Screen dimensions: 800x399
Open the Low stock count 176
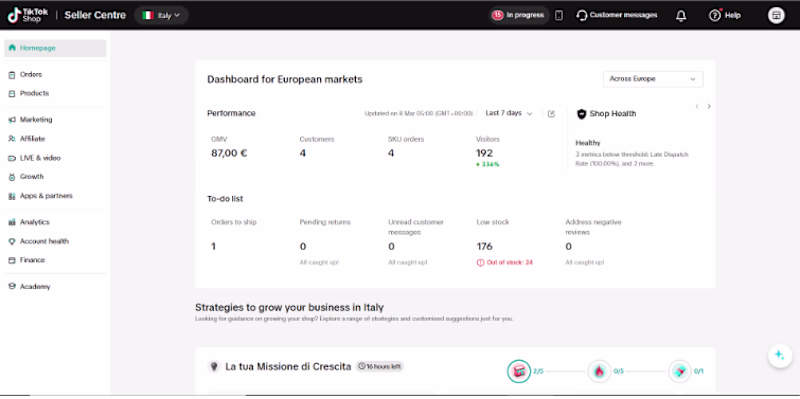coord(484,247)
